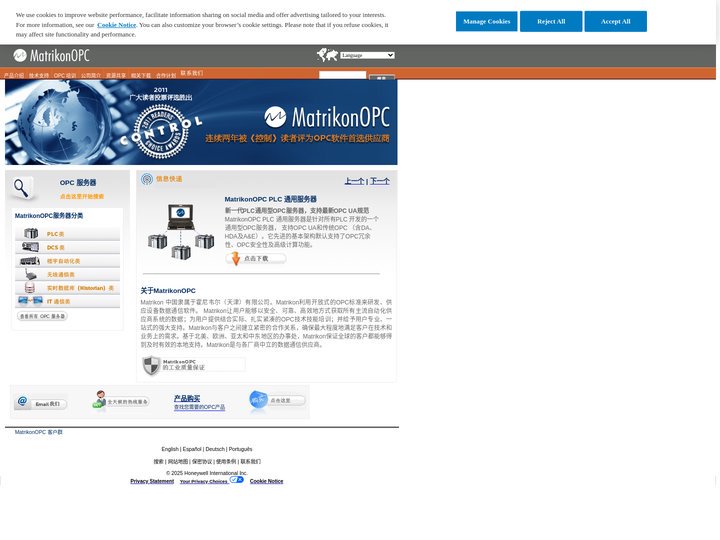
Task: Click Email 我们 button
Action: tap(42, 404)
